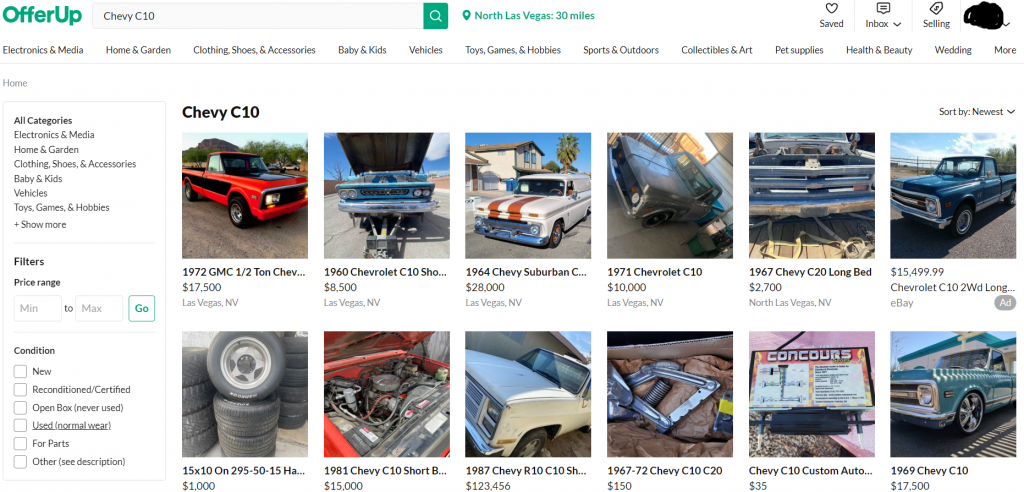This screenshot has height=492, width=1024.
Task: Check the New condition checkbox
Action: coord(20,371)
